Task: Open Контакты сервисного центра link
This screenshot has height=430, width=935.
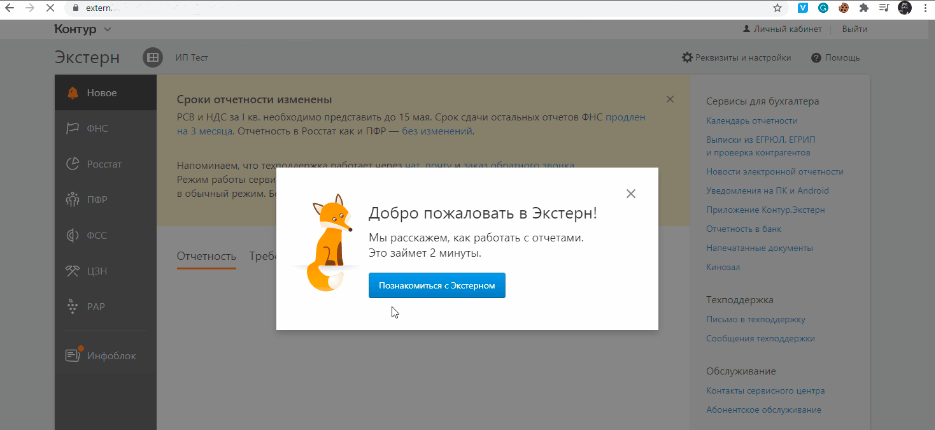Action: (x=766, y=391)
